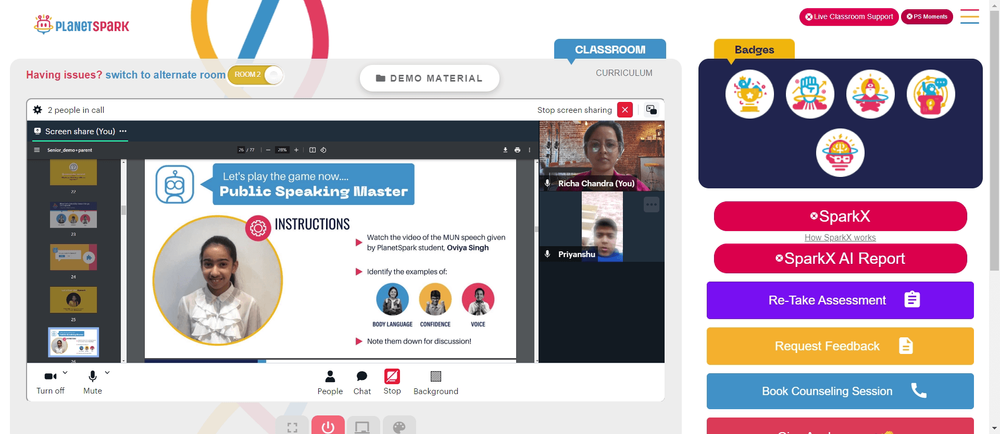Image resolution: width=1000 pixels, height=434 pixels.
Task: Click Re-Take Assessment button
Action: pyautogui.click(x=840, y=300)
